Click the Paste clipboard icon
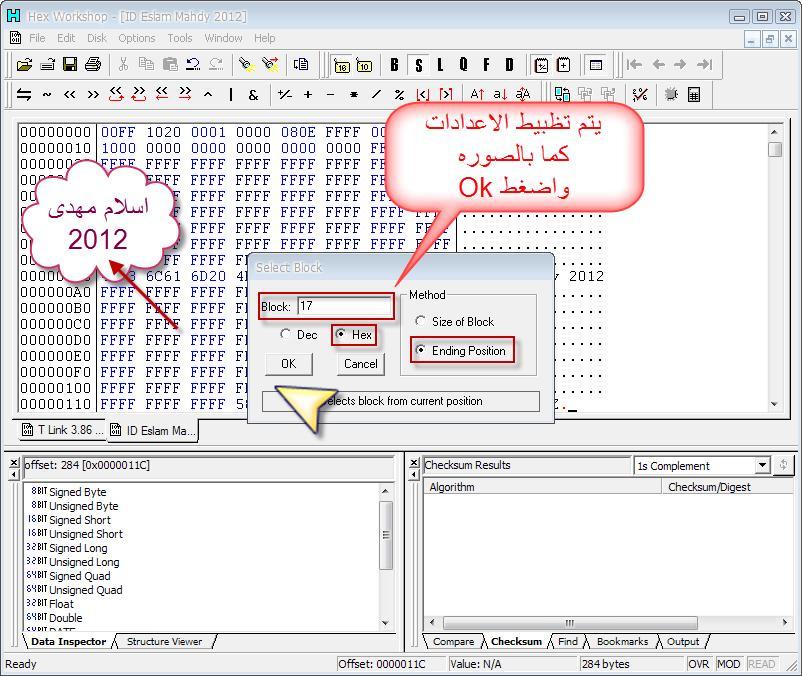Viewport: 802px width, 676px height. coord(170,64)
